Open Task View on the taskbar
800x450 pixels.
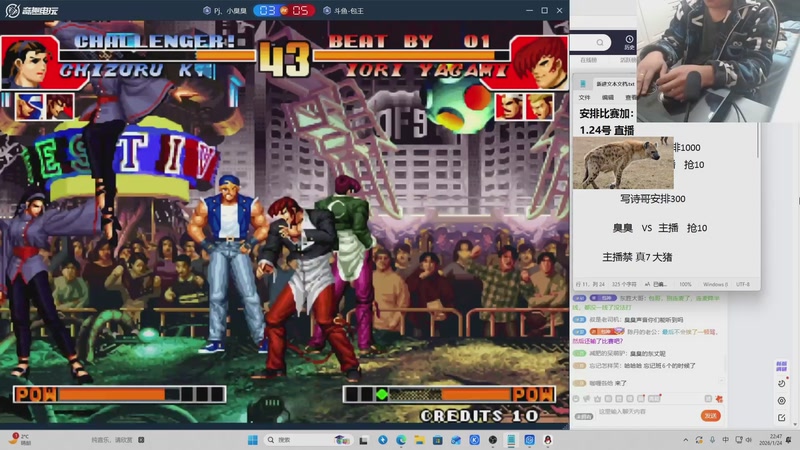point(363,440)
